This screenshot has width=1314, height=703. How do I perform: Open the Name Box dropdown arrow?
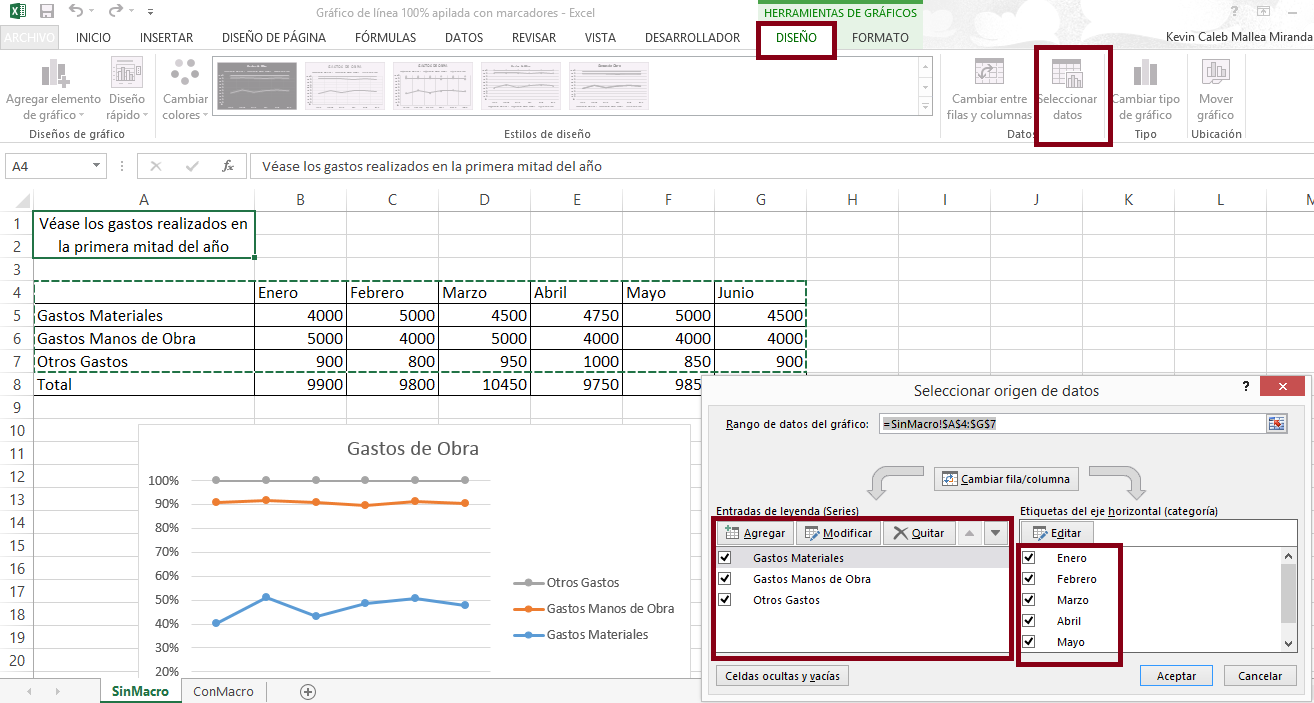tap(97, 166)
